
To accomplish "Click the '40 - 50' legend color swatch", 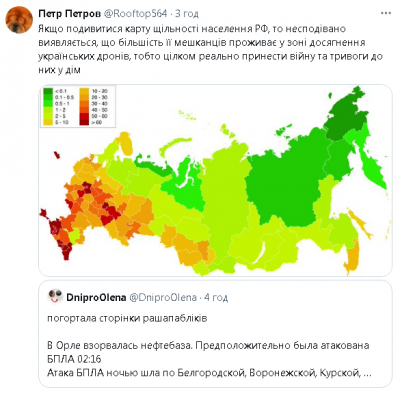I will click(84, 110).
